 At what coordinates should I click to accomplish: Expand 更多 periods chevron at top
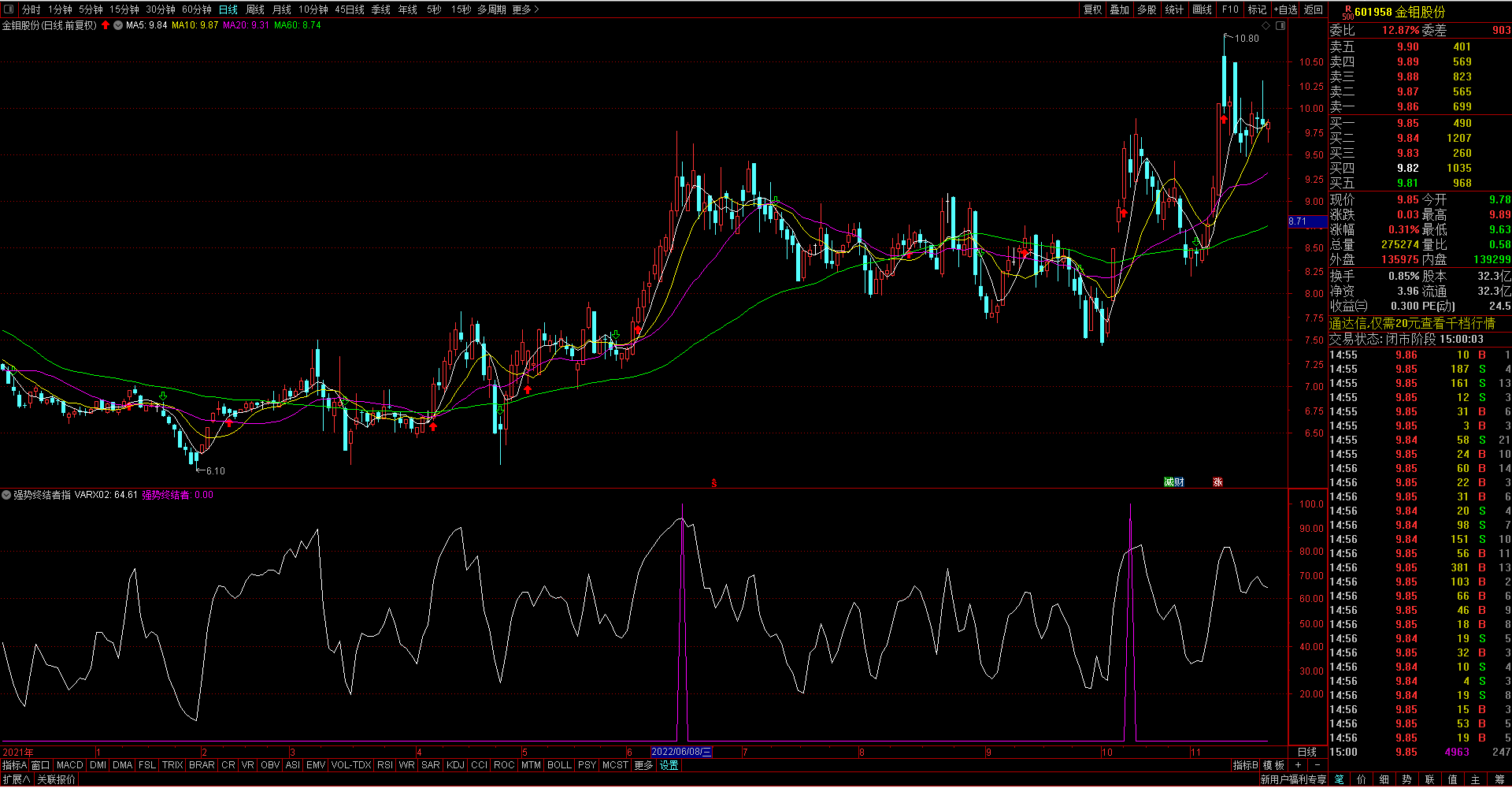click(526, 9)
